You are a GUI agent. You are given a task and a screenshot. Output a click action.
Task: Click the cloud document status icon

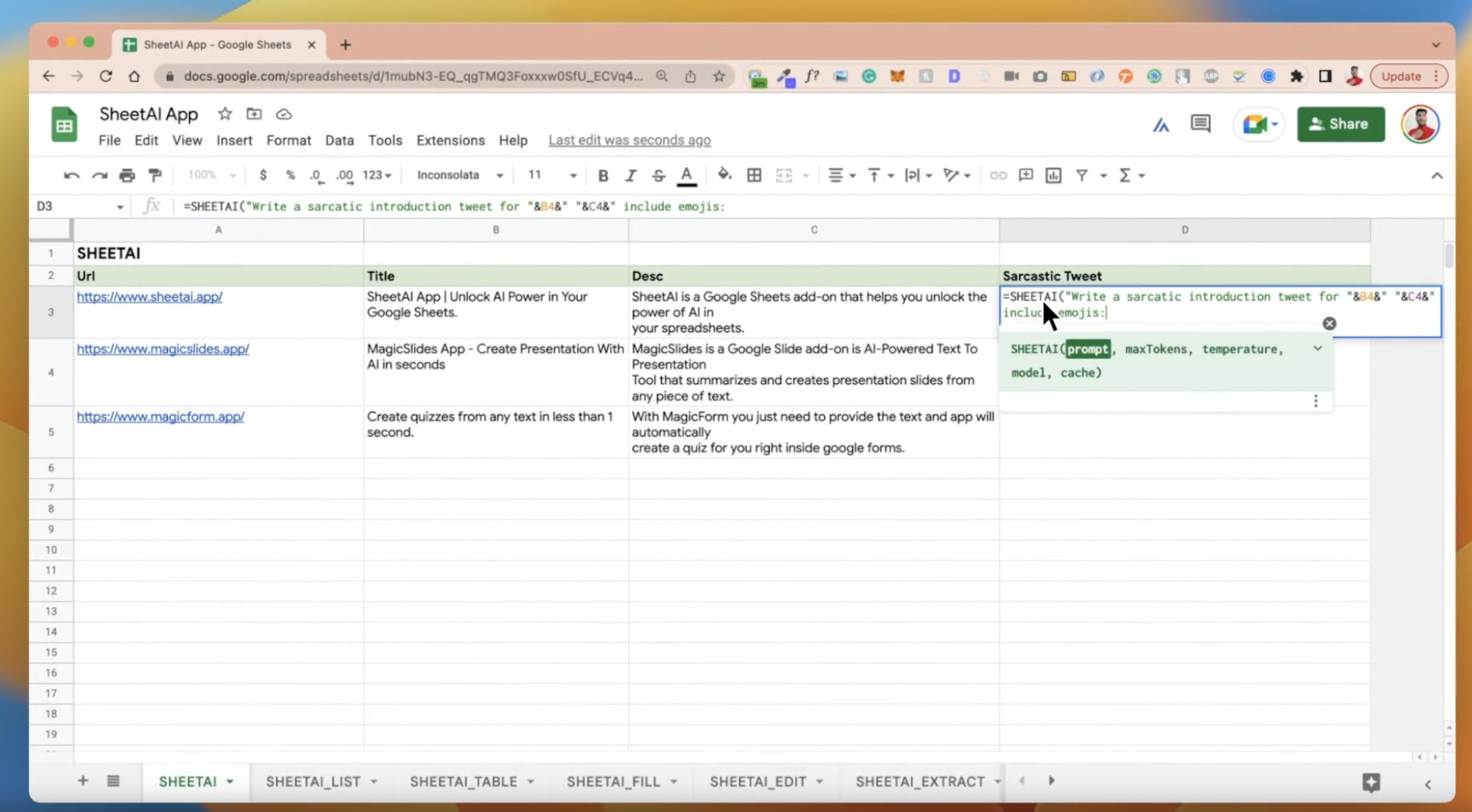point(284,114)
